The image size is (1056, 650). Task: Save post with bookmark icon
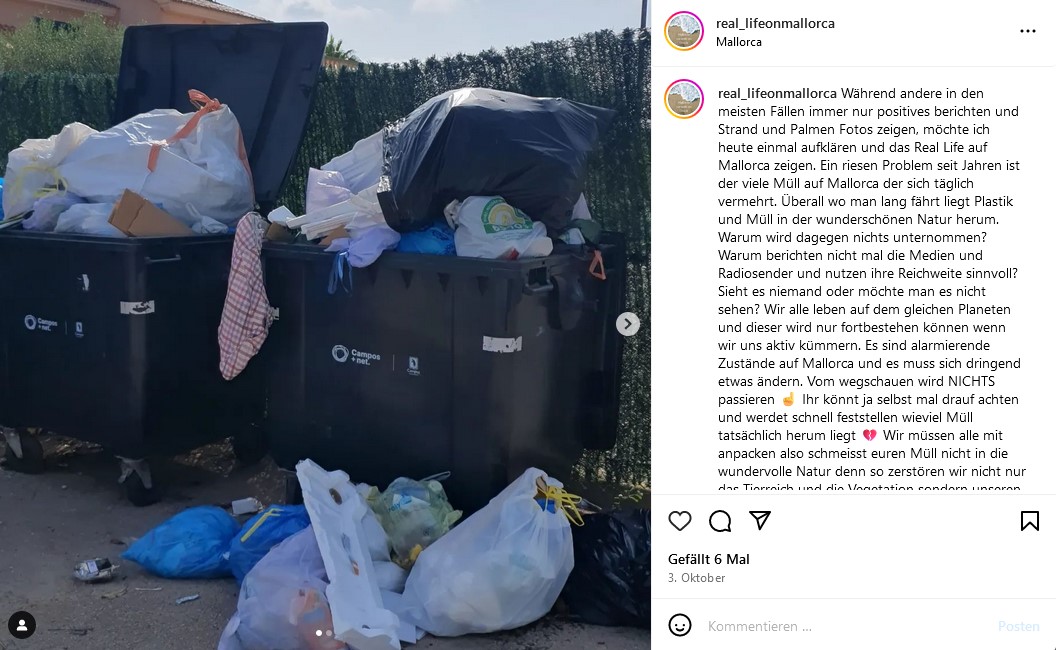[x=1029, y=521]
